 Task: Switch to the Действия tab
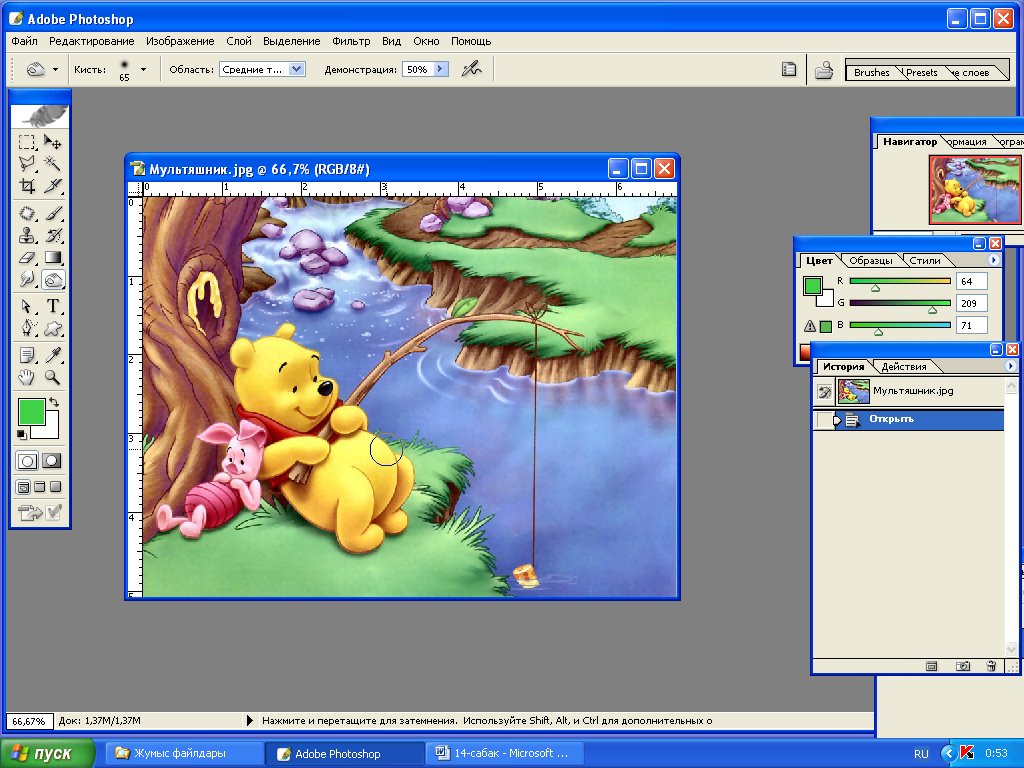[904, 367]
